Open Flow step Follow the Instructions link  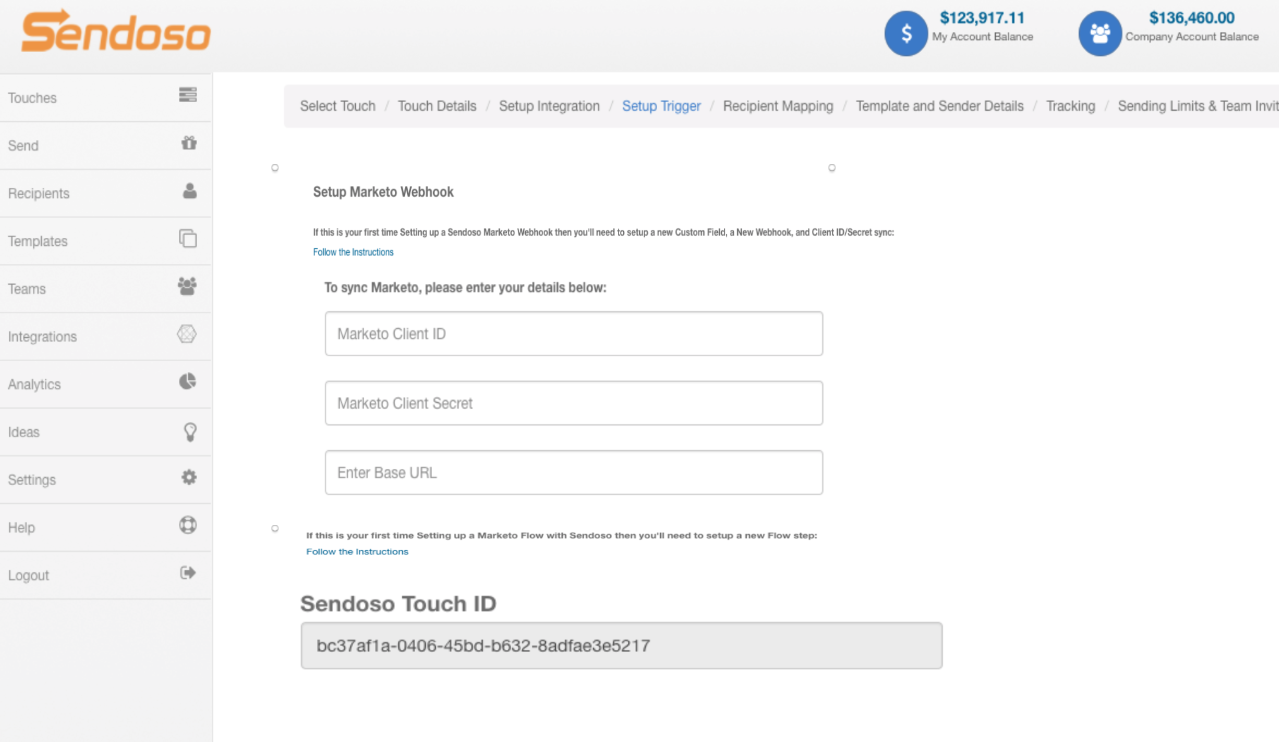click(x=357, y=552)
